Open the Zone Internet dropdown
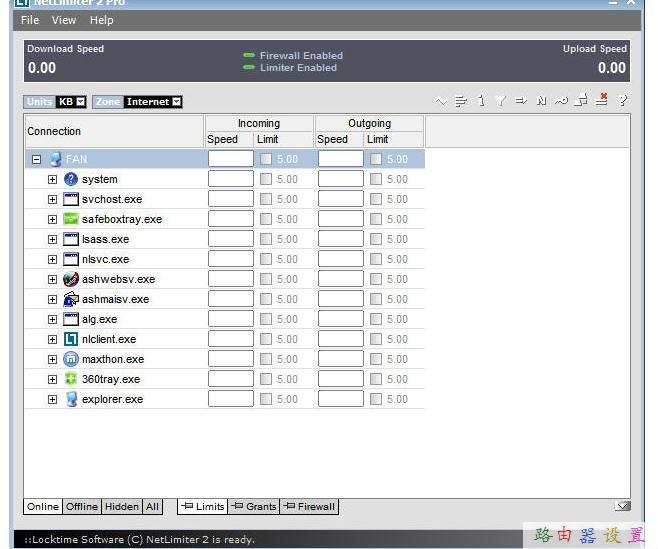The width and height of the screenshot is (658, 549). click(x=152, y=102)
